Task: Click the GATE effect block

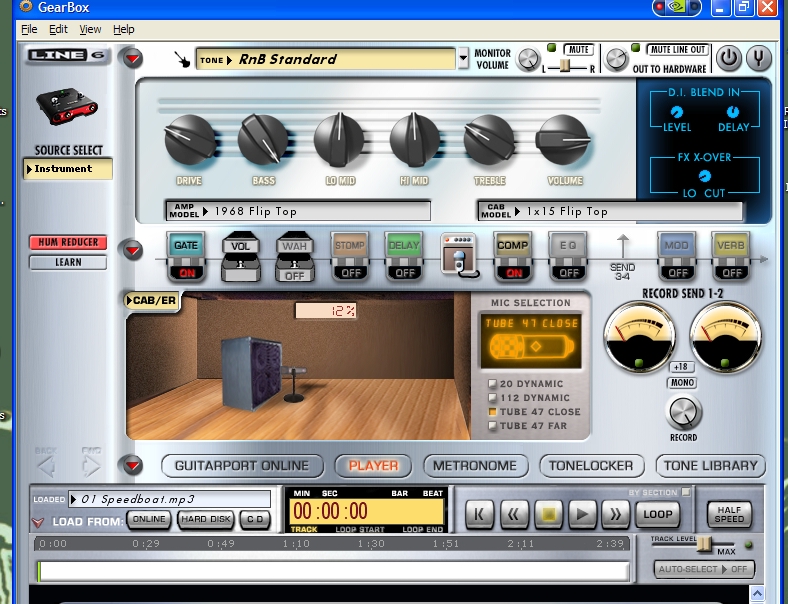Action: pyautogui.click(x=186, y=256)
